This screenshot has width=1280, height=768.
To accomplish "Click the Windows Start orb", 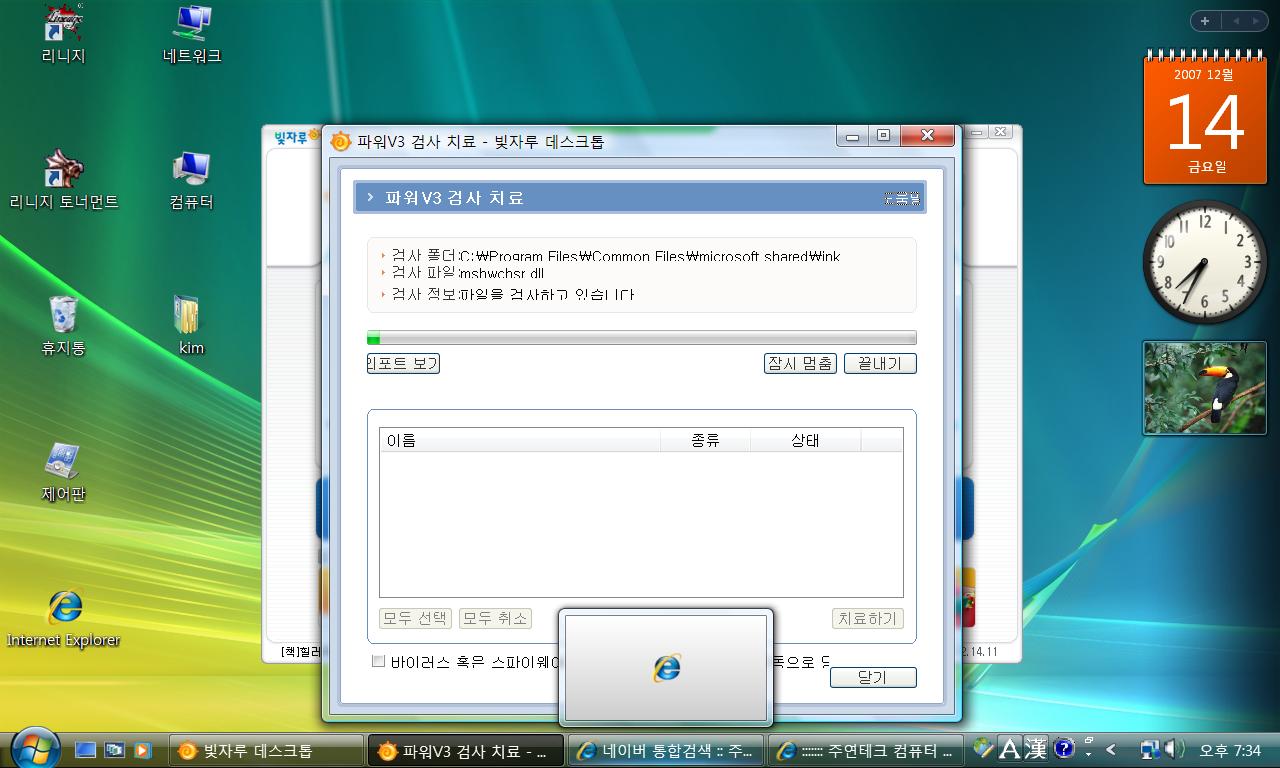I will tap(34, 747).
